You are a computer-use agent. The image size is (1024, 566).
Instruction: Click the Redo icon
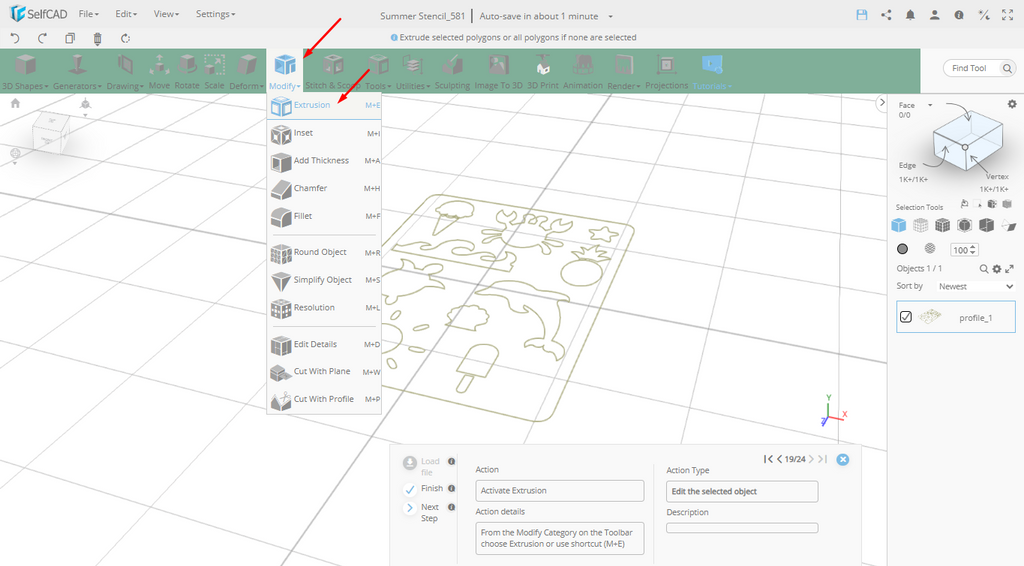tap(42, 38)
